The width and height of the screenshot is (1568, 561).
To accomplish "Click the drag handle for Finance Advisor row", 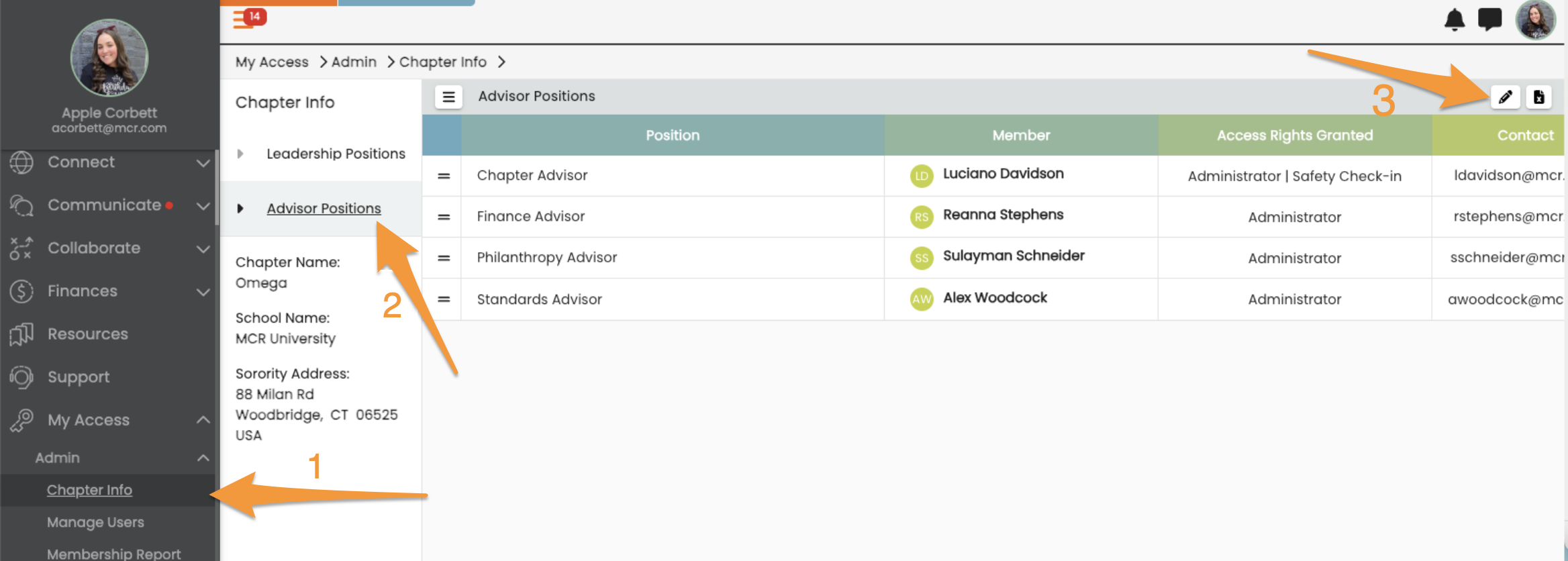I will [444, 217].
